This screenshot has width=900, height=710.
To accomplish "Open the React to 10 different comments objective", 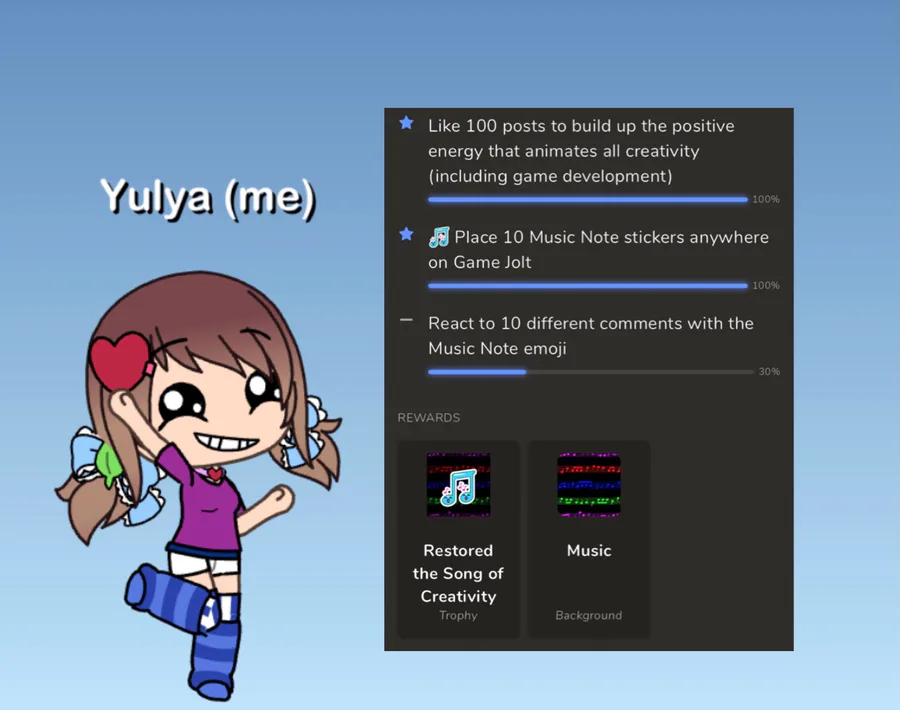I will (591, 336).
